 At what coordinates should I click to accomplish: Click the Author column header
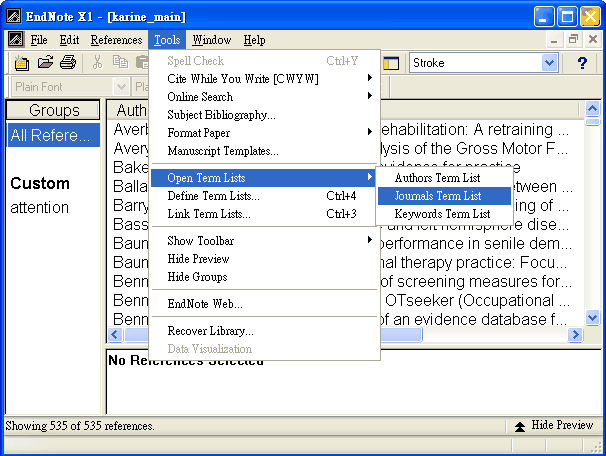pos(131,110)
